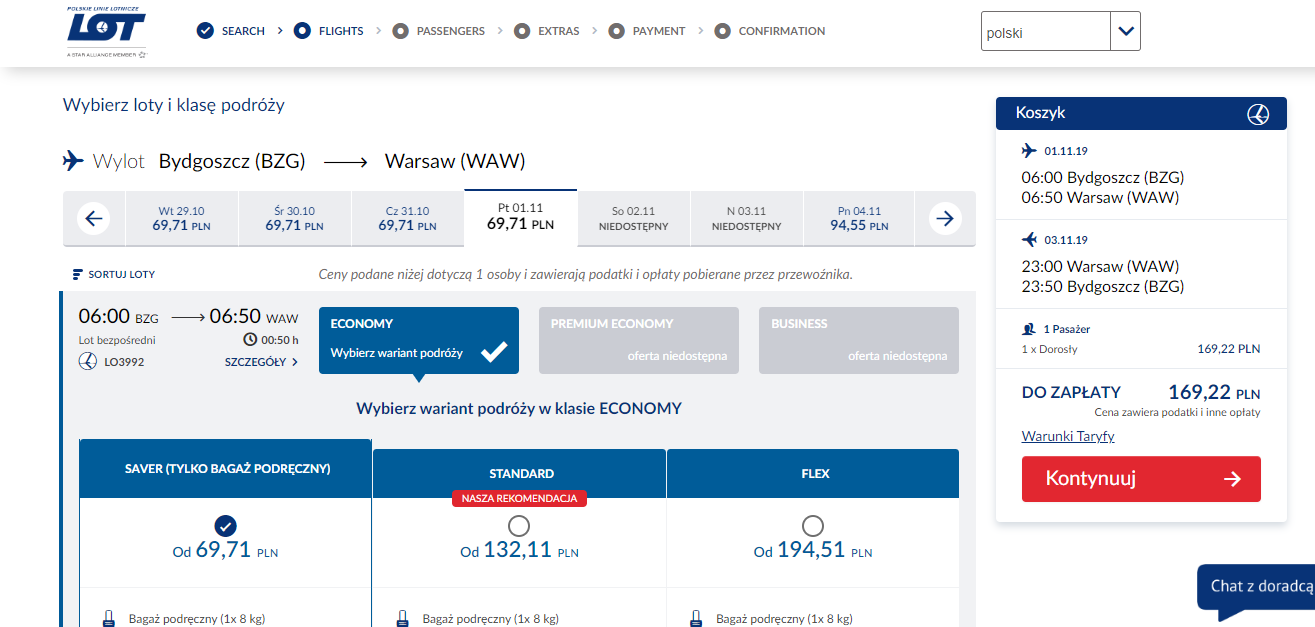Select Wt 29.10 date tab

coord(181,218)
